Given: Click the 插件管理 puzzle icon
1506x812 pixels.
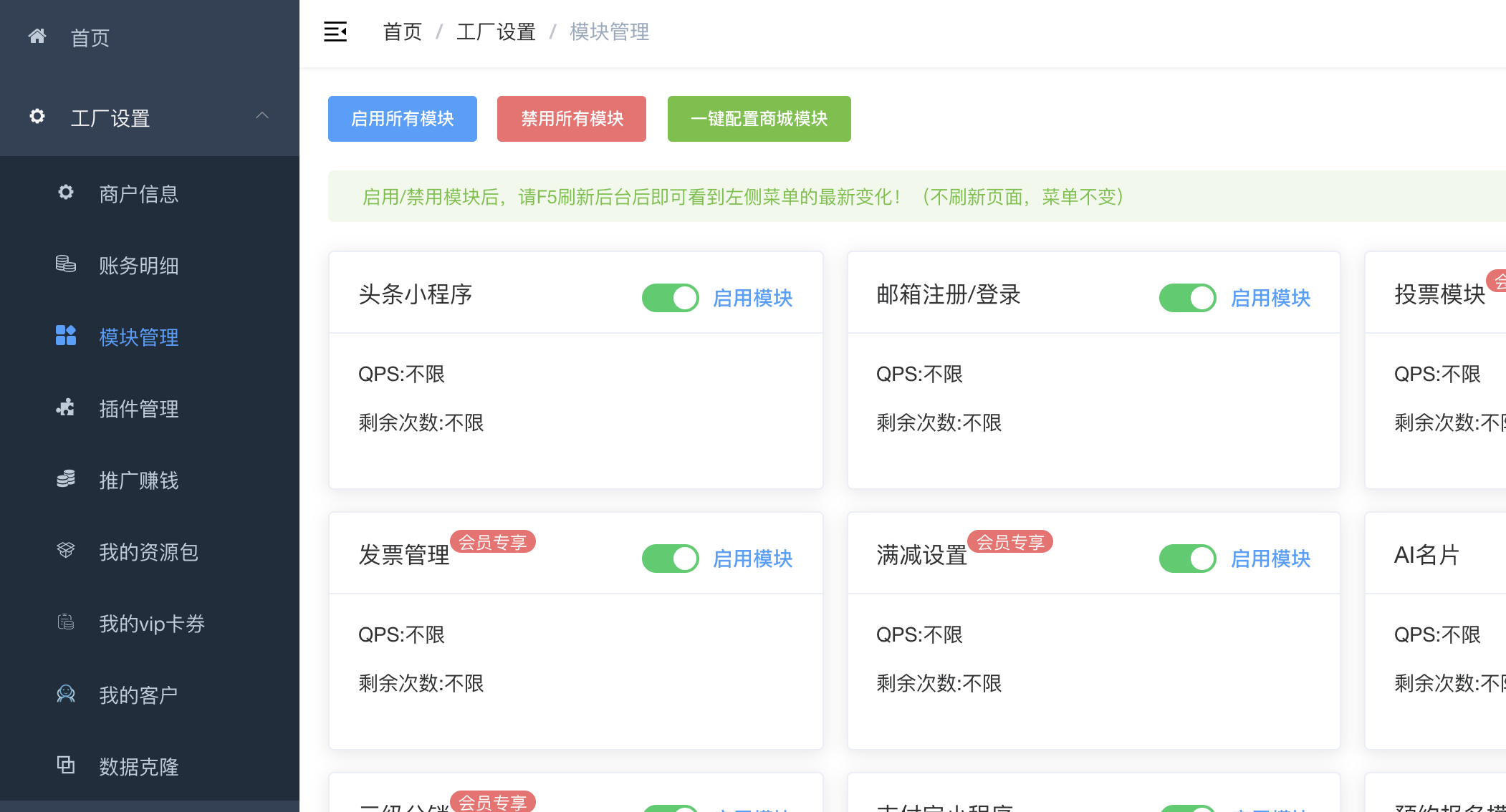Looking at the screenshot, I should click(65, 407).
